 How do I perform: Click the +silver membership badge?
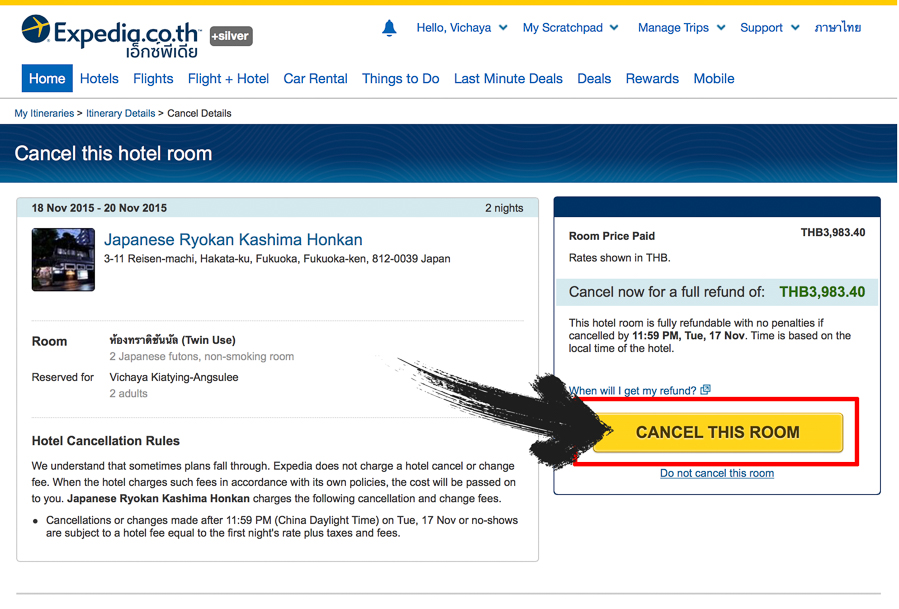tap(230, 36)
